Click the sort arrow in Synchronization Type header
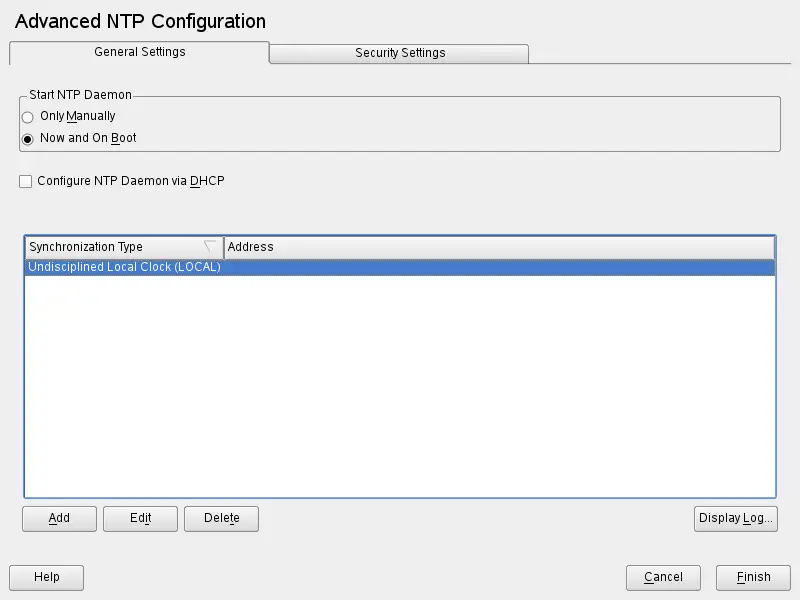This screenshot has height=600, width=800. click(210, 247)
